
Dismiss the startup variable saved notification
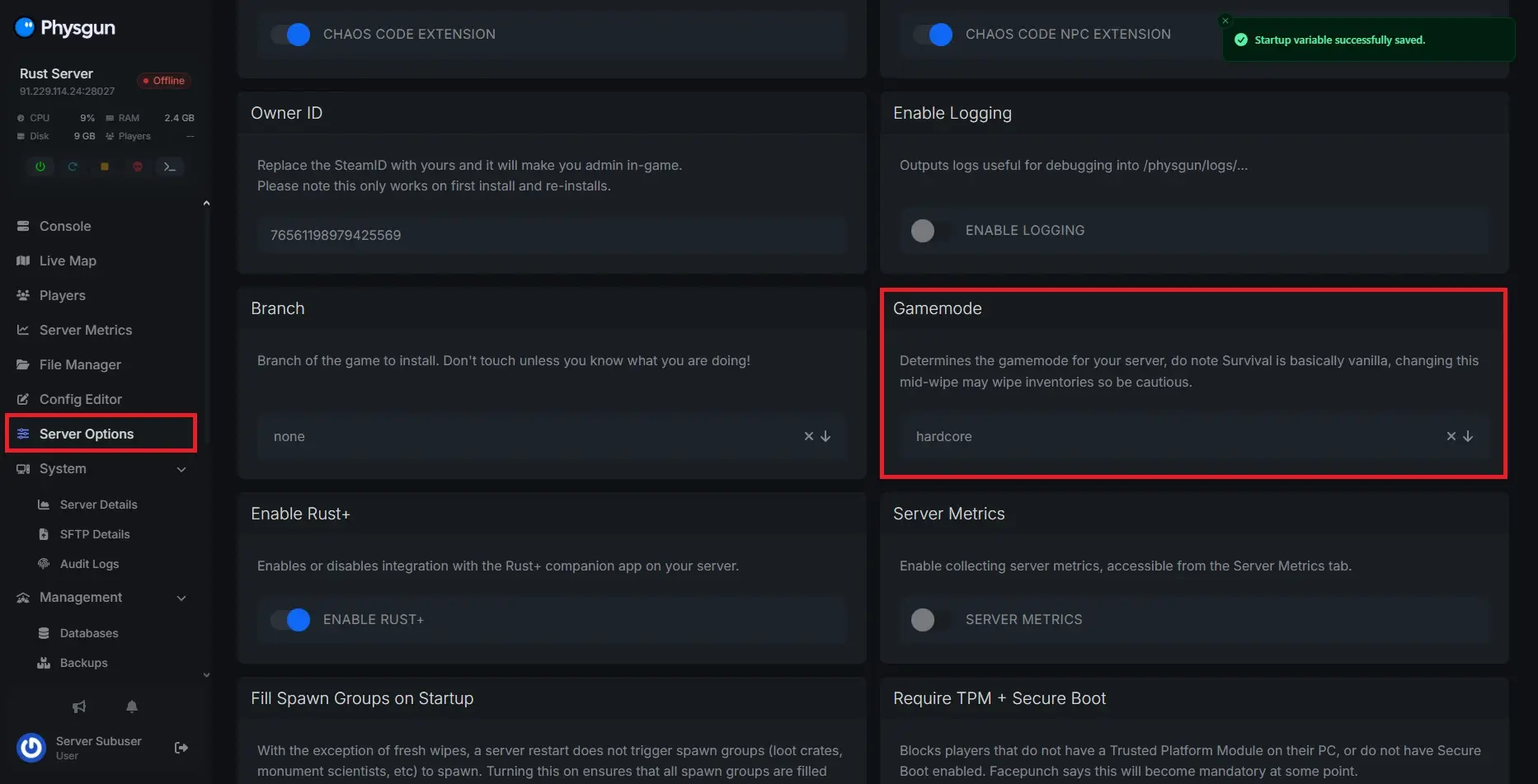(x=1225, y=21)
